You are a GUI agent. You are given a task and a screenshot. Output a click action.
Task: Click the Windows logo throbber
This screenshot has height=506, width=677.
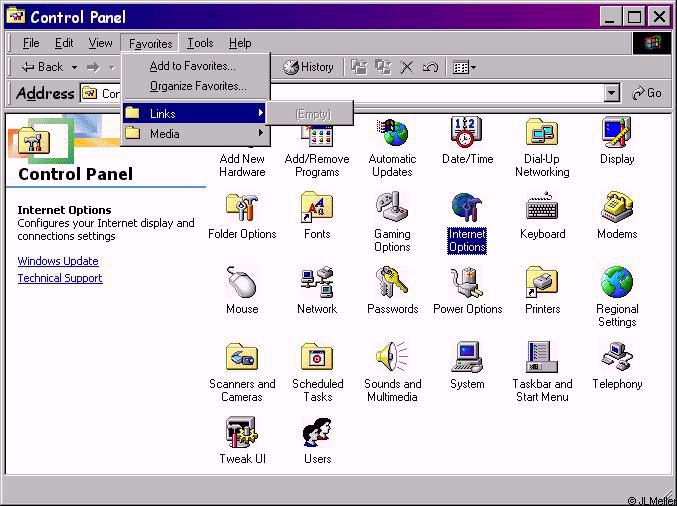tap(652, 43)
